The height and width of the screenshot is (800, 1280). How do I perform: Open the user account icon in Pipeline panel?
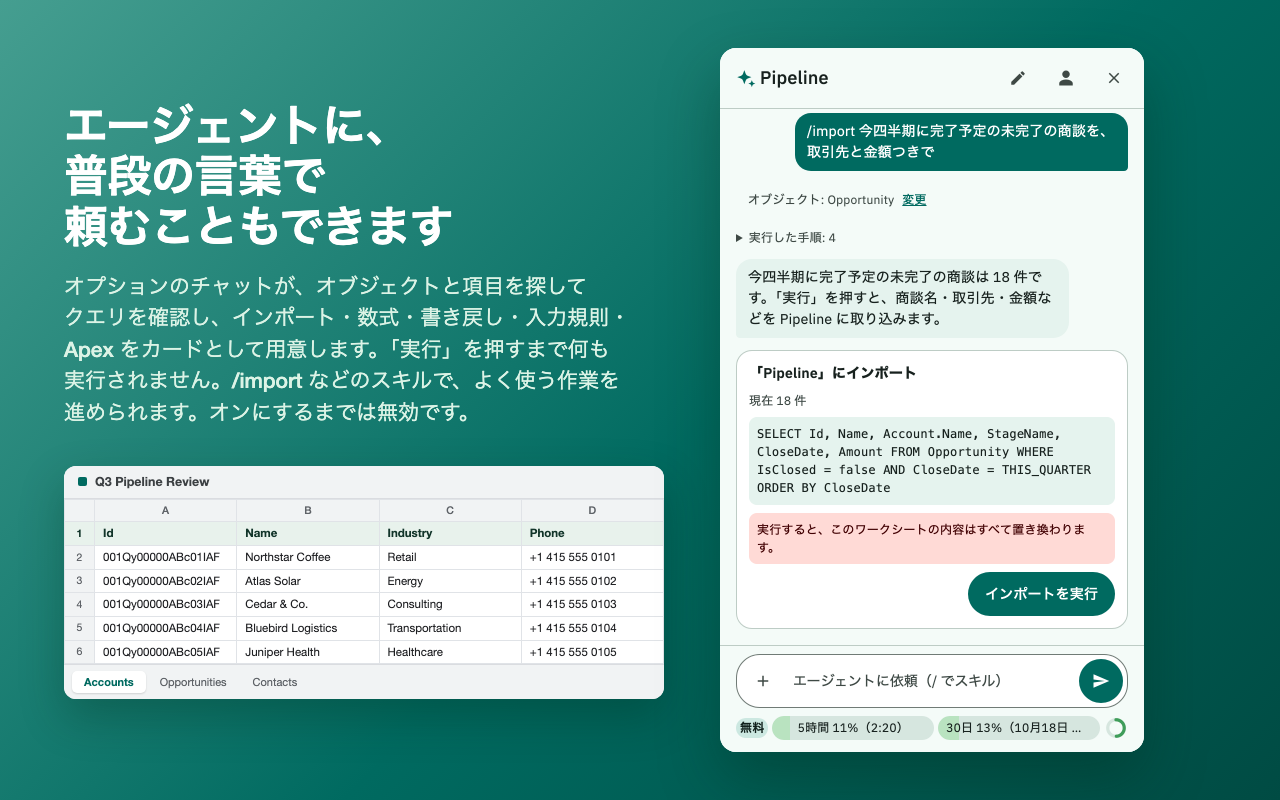coord(1066,78)
